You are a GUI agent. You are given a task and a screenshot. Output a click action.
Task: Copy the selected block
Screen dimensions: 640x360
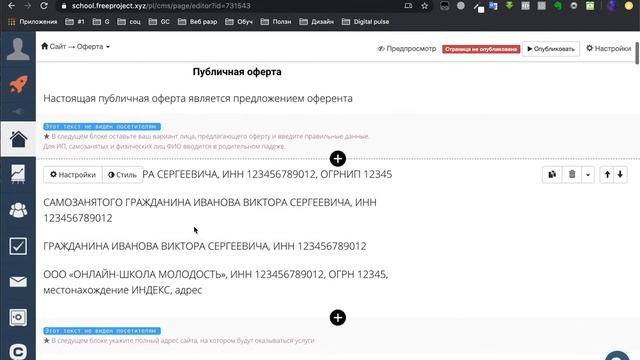click(552, 175)
